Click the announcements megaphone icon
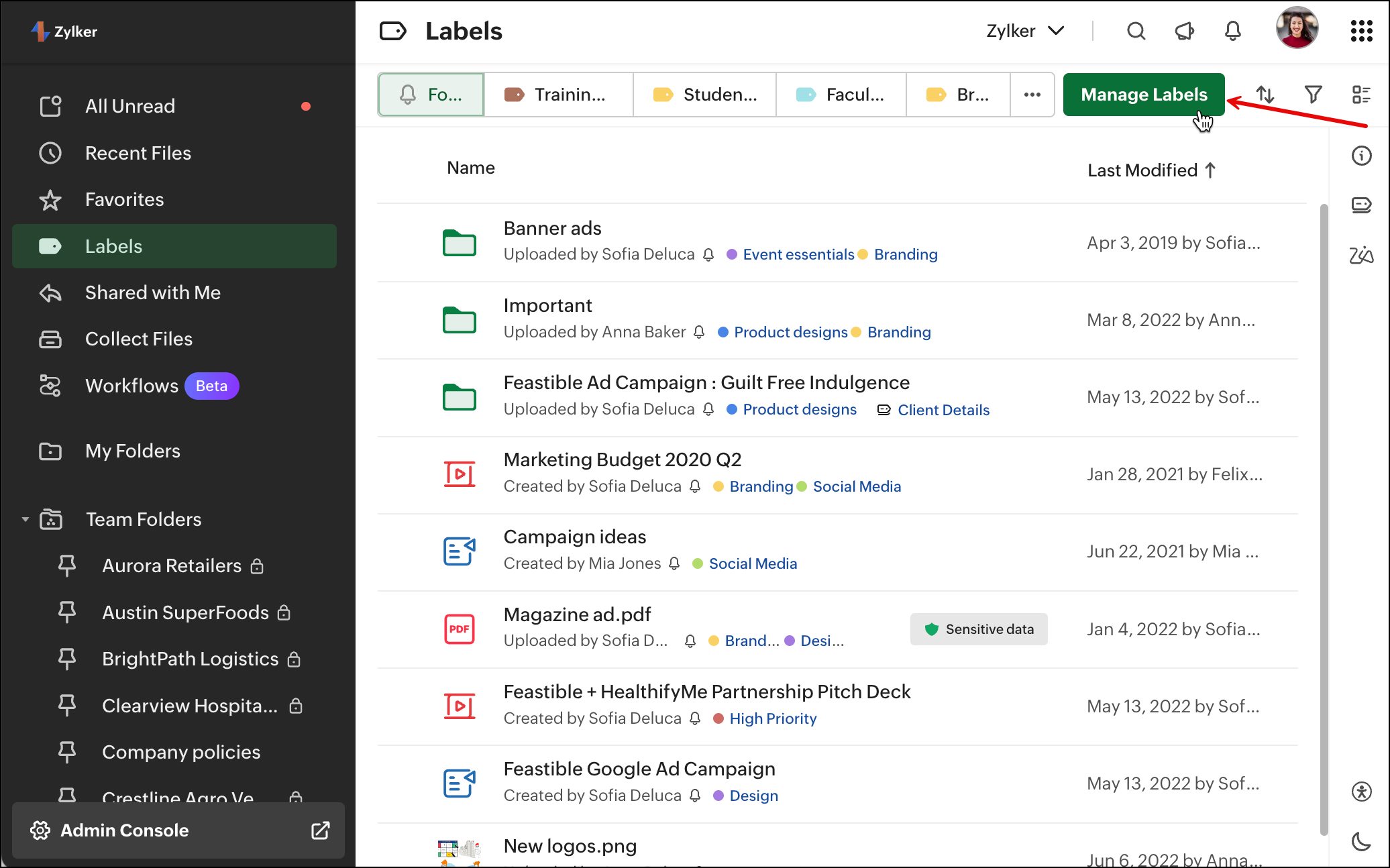Image resolution: width=1390 pixels, height=868 pixels. tap(1185, 31)
